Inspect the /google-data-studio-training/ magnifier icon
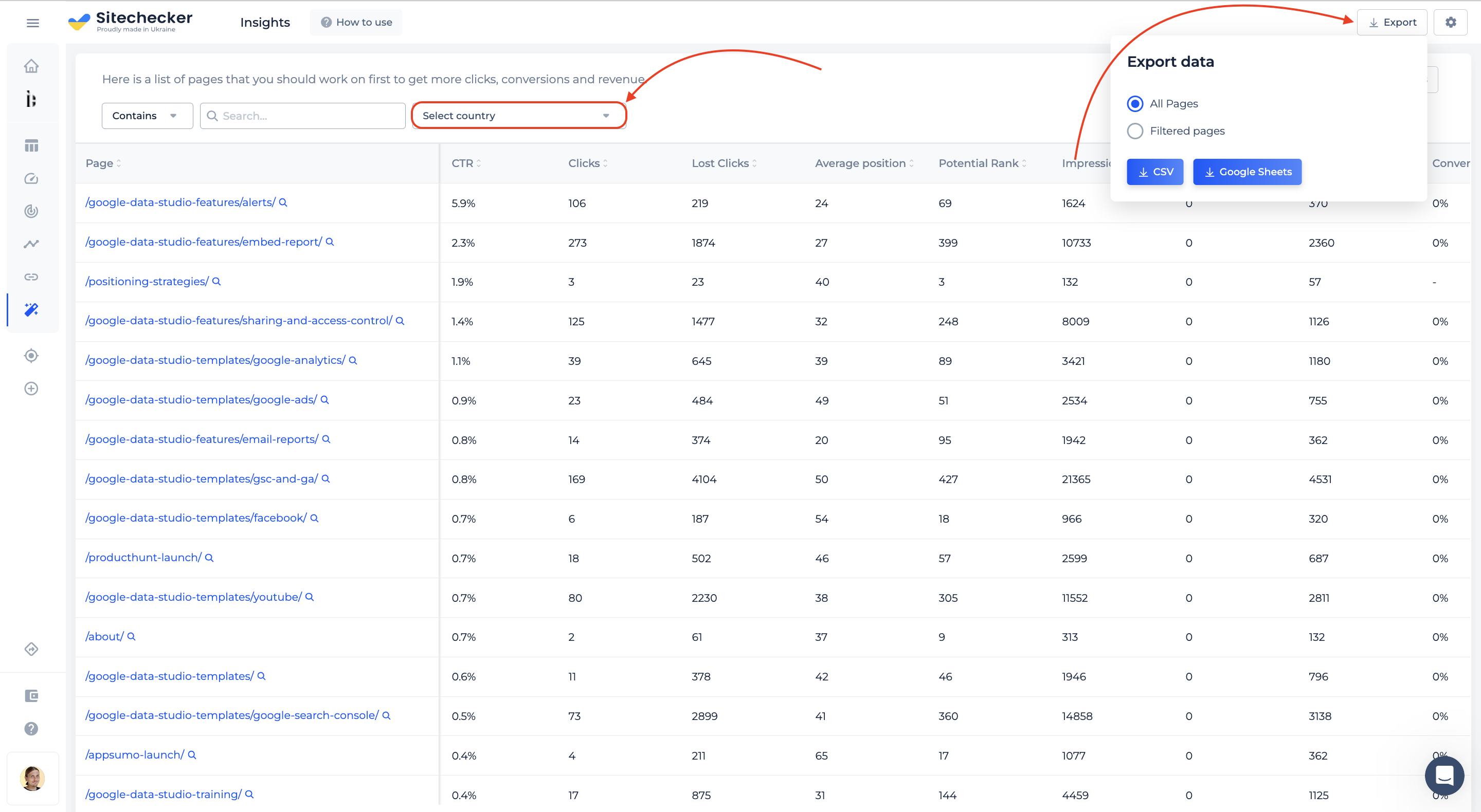 [249, 794]
